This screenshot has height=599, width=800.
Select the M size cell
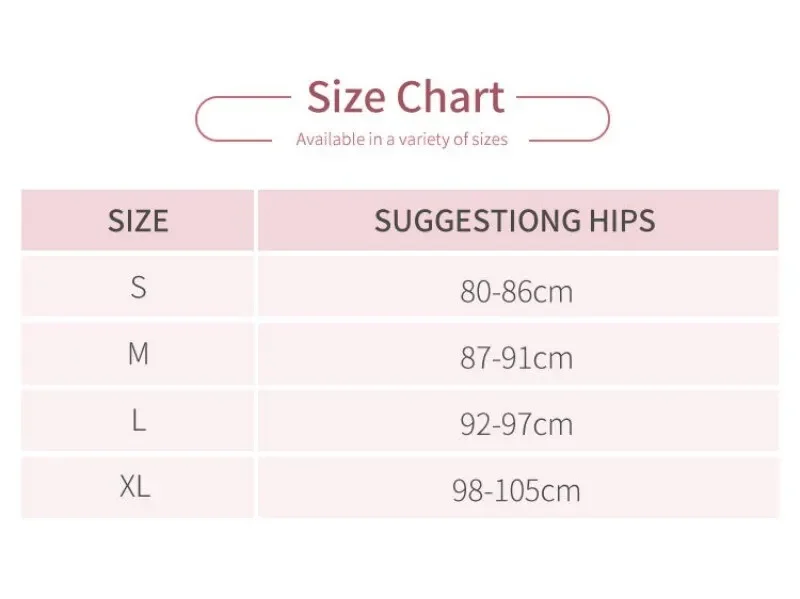pos(138,354)
